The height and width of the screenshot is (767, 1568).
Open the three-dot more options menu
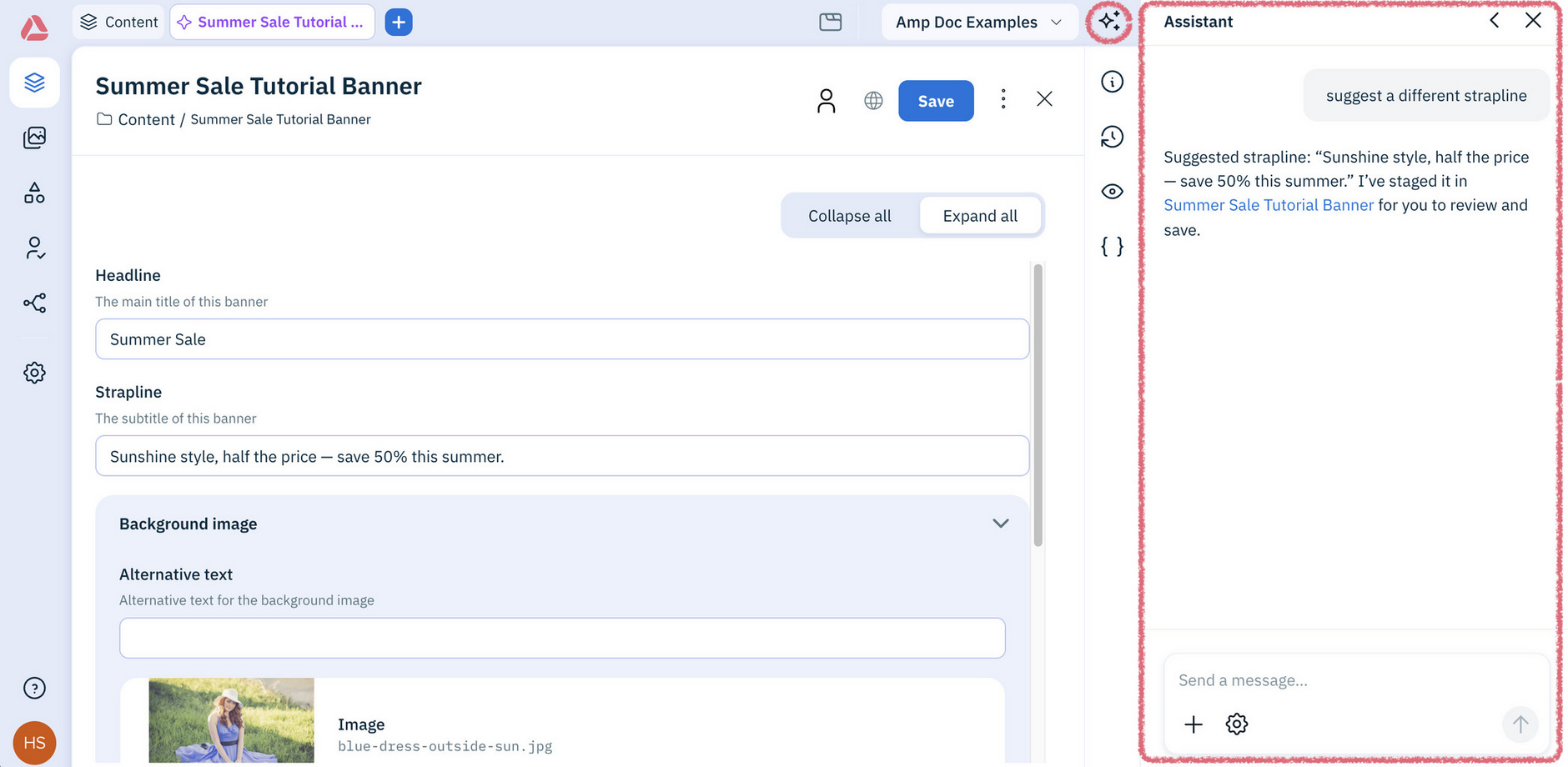pos(1003,99)
